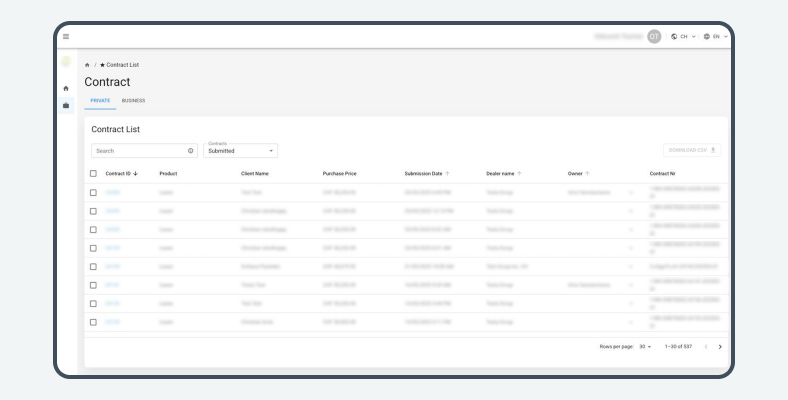Open the CH country dropdown
Image resolution: width=788 pixels, height=400 pixels.
pos(683,37)
